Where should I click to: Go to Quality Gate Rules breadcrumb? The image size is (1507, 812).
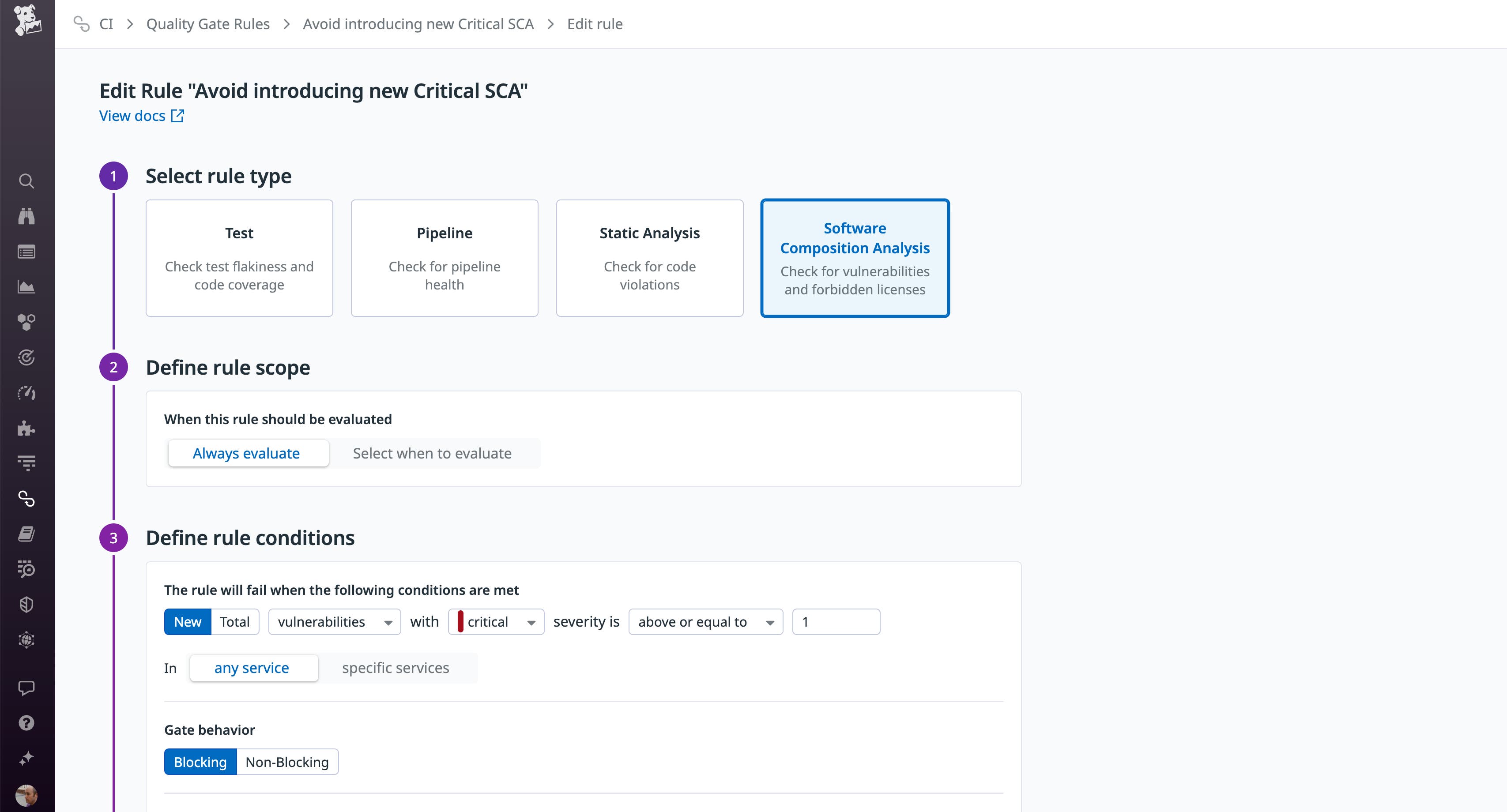[x=207, y=24]
